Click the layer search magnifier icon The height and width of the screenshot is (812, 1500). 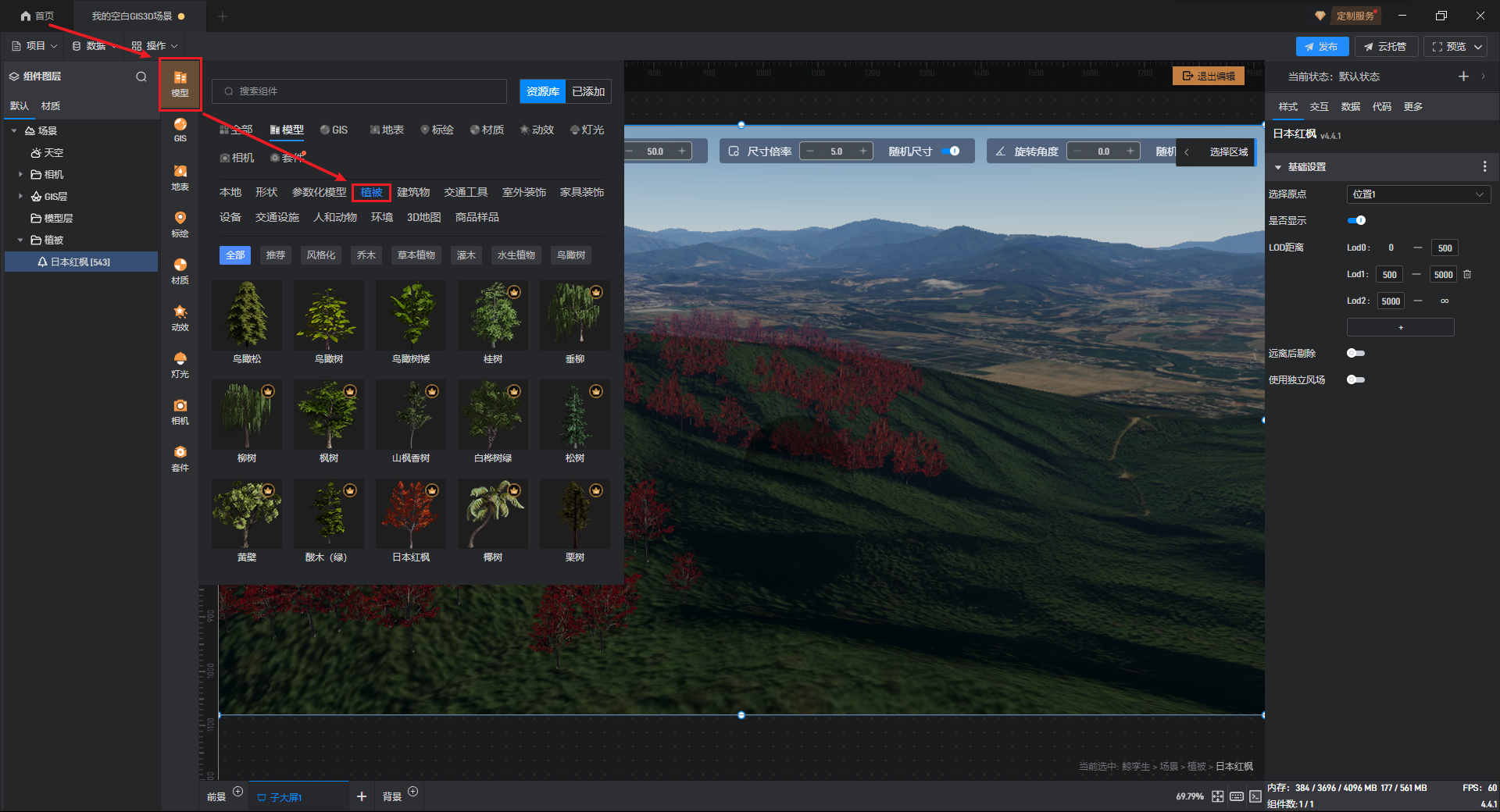[141, 77]
